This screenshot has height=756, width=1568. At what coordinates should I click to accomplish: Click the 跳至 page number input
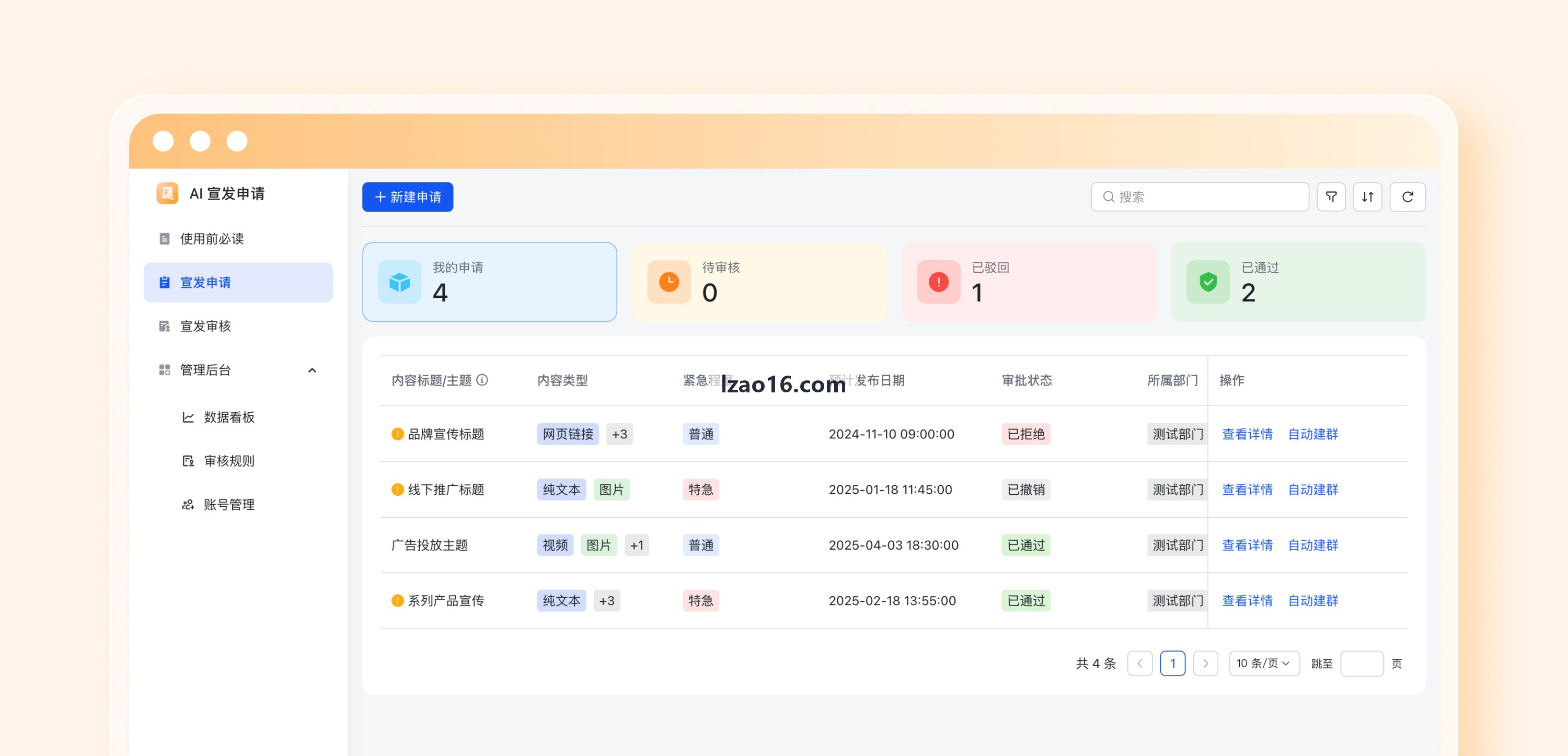[1362, 663]
